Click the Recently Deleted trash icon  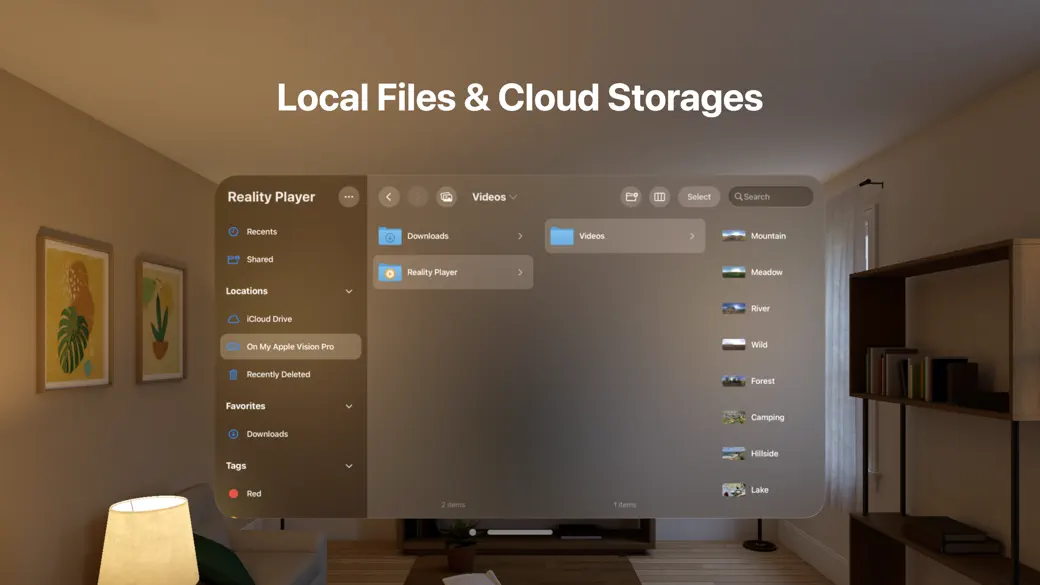[233, 375]
